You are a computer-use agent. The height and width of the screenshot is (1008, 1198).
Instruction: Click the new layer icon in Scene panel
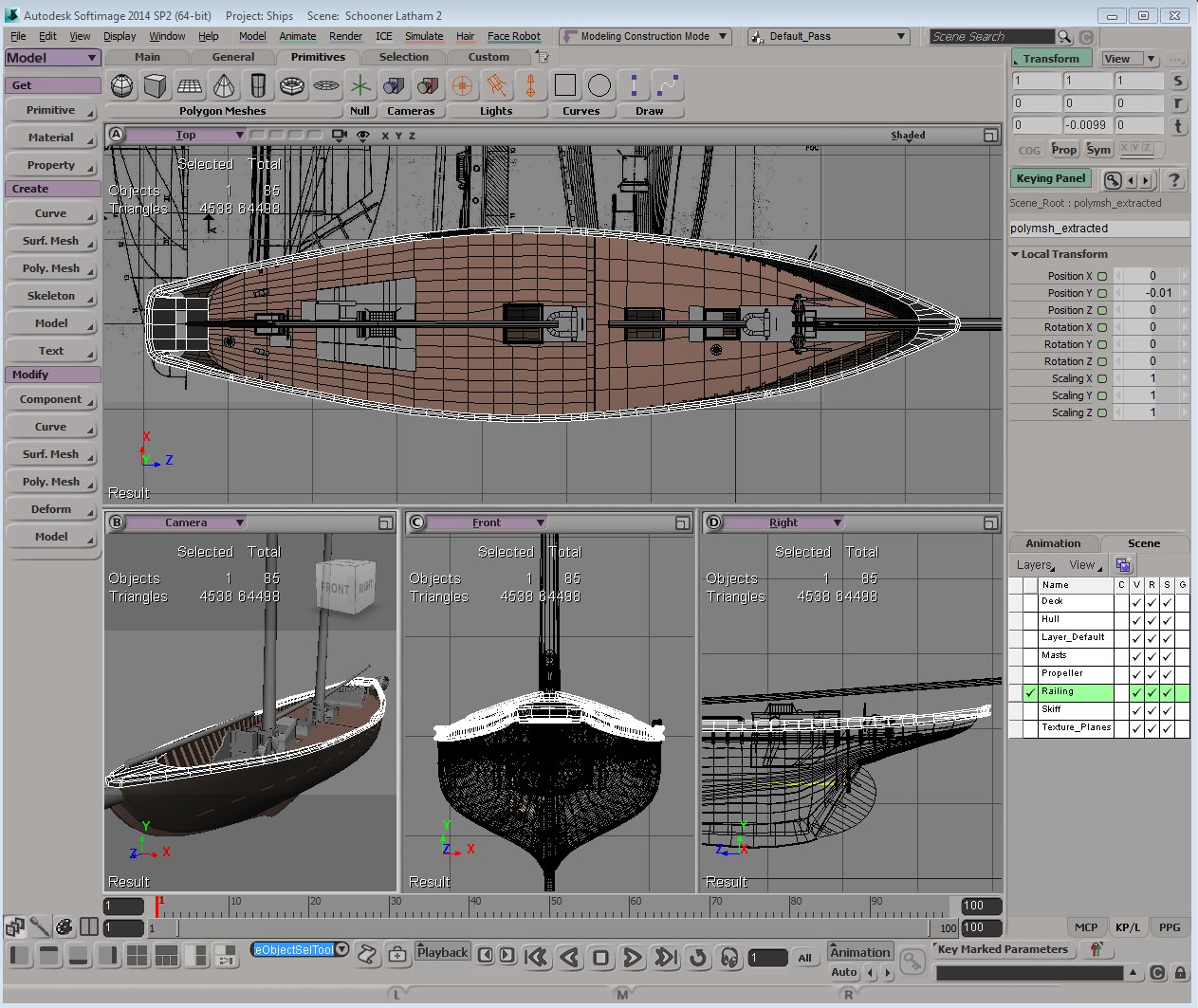pos(1123,565)
